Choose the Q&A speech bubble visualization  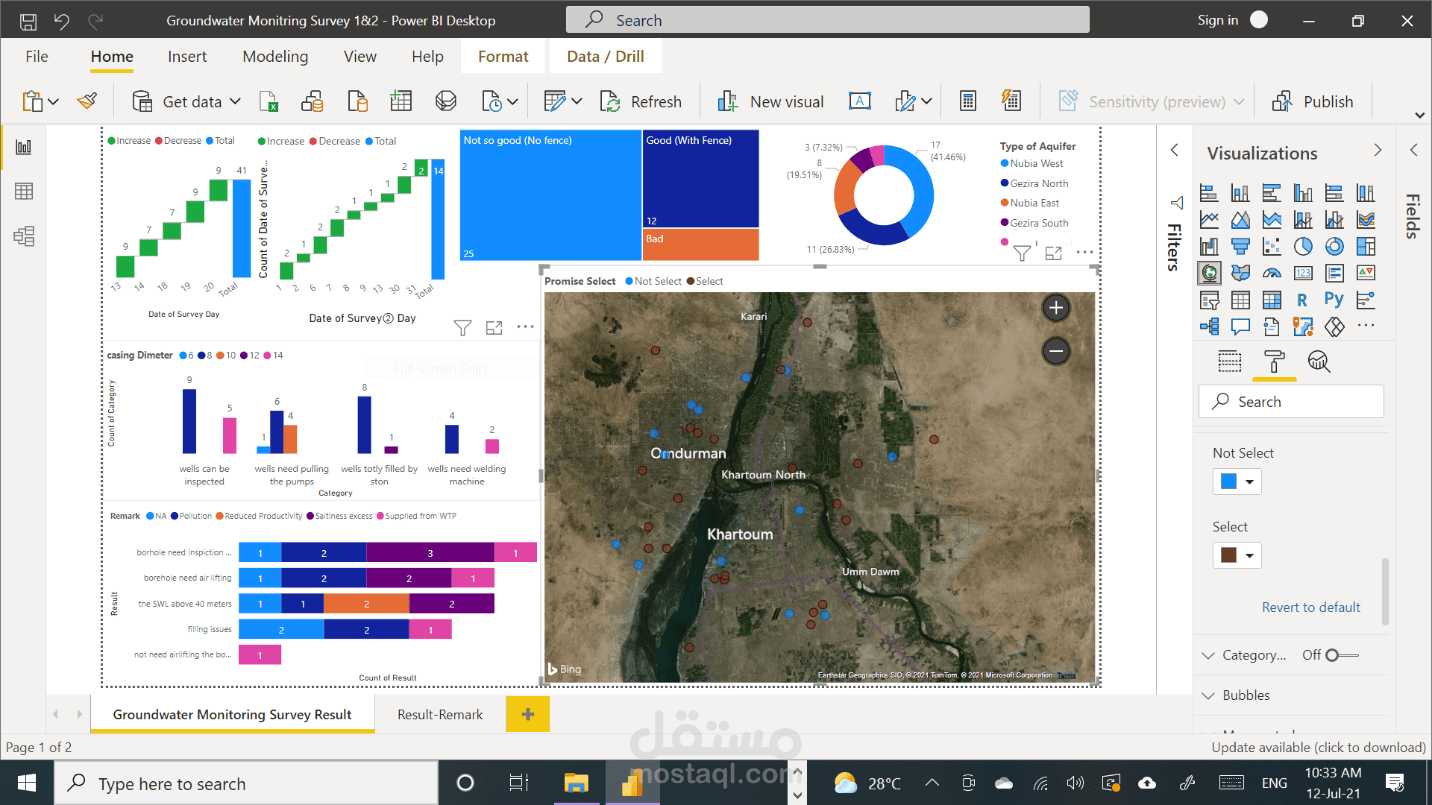(1241, 327)
